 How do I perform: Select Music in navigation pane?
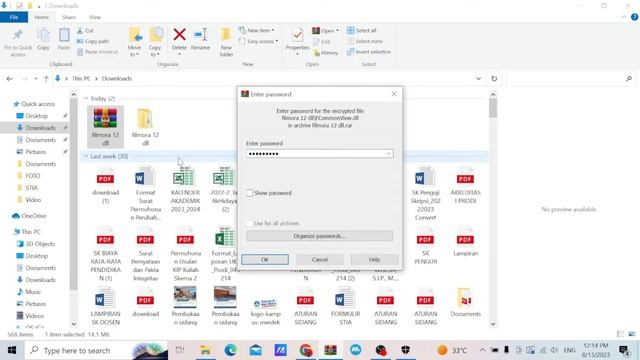coord(33,292)
